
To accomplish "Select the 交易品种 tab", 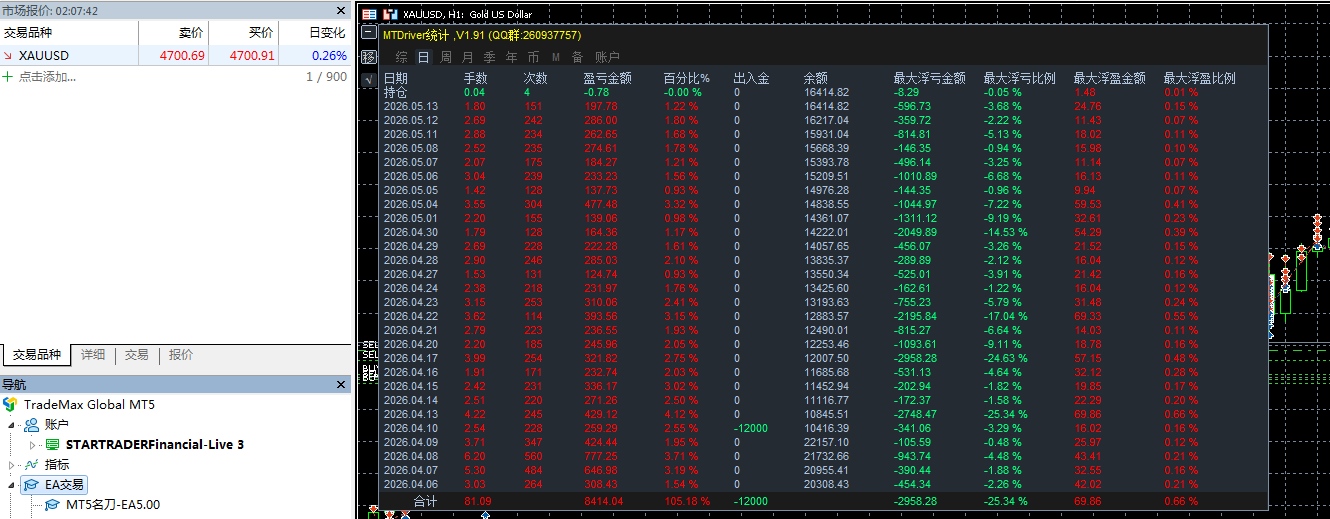I will tap(37, 355).
